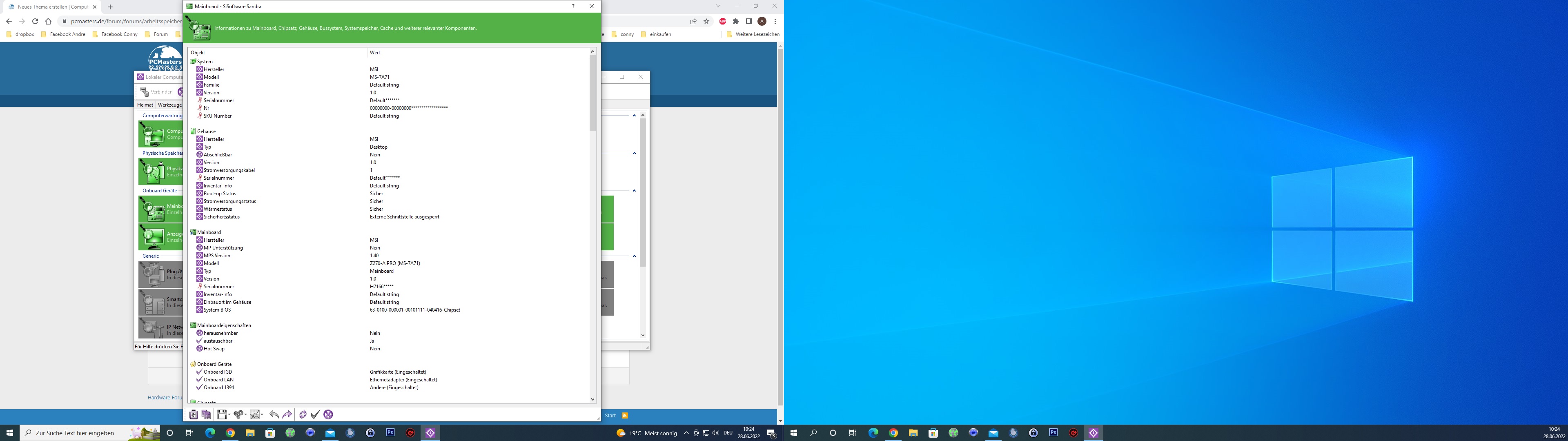Open Photoshop from the left taskbar
This screenshot has width=1568, height=441.
(x=390, y=432)
